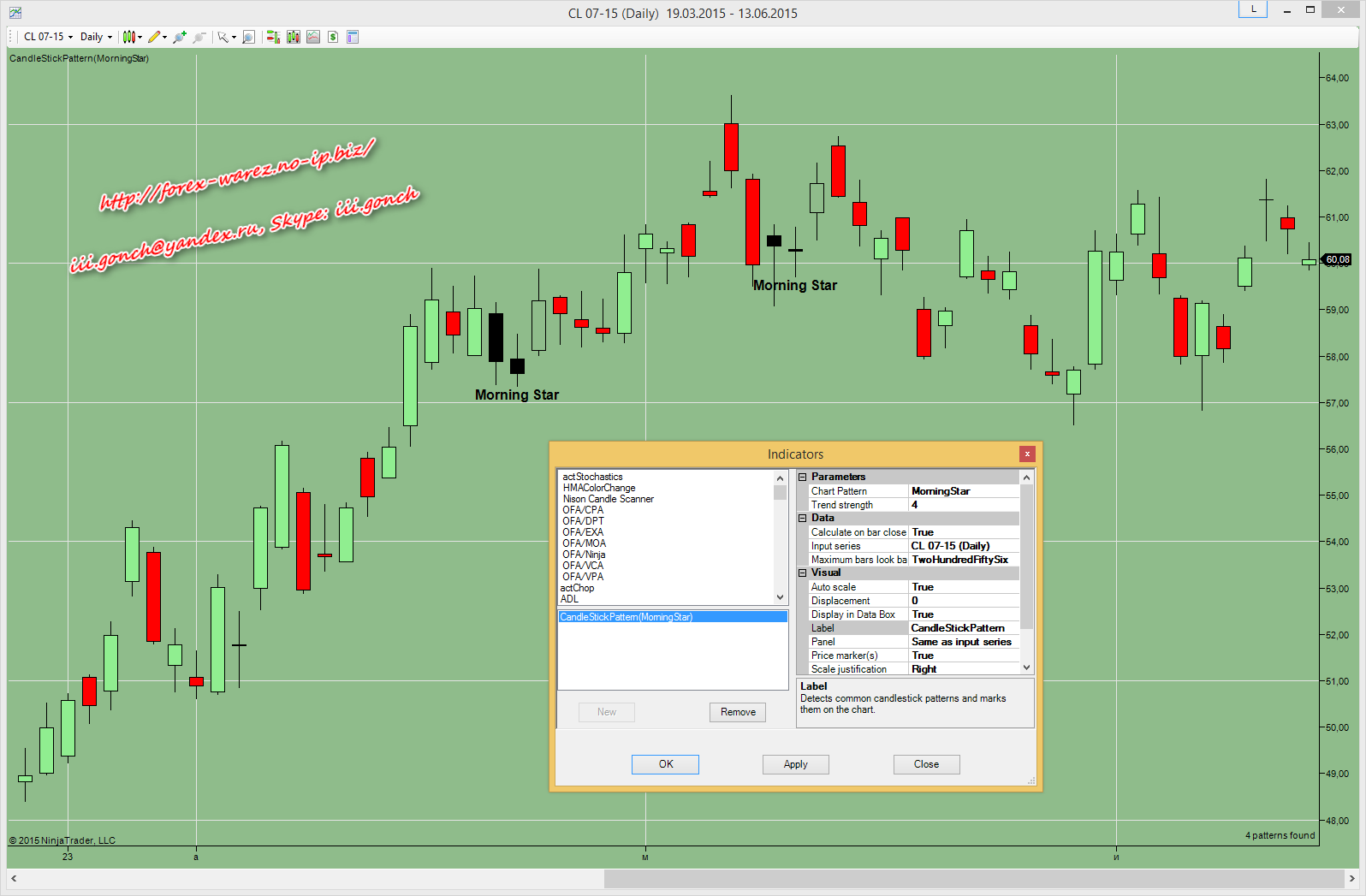Collapse the Data section in property grid

803,518
